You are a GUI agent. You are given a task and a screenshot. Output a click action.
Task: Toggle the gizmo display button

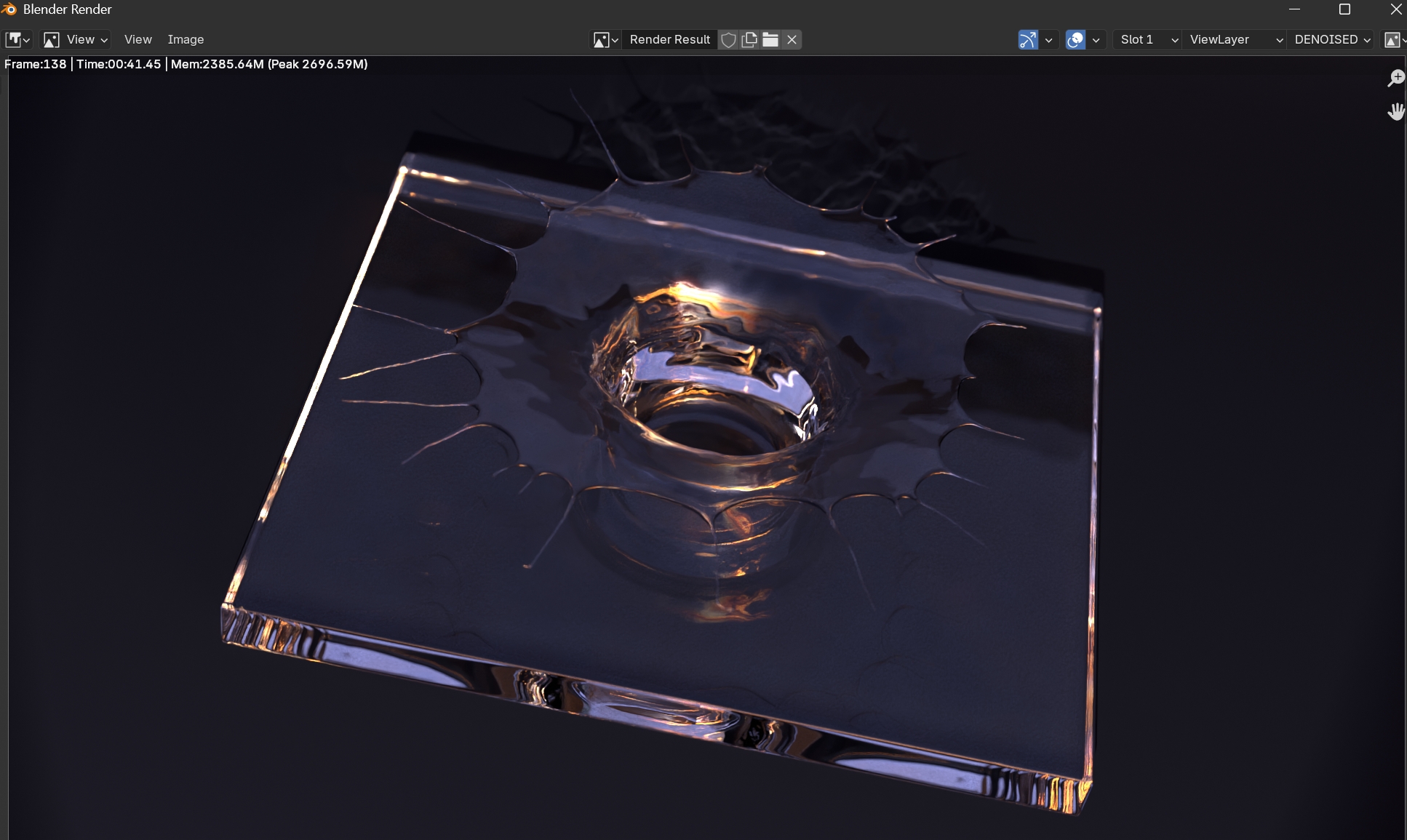1027,39
